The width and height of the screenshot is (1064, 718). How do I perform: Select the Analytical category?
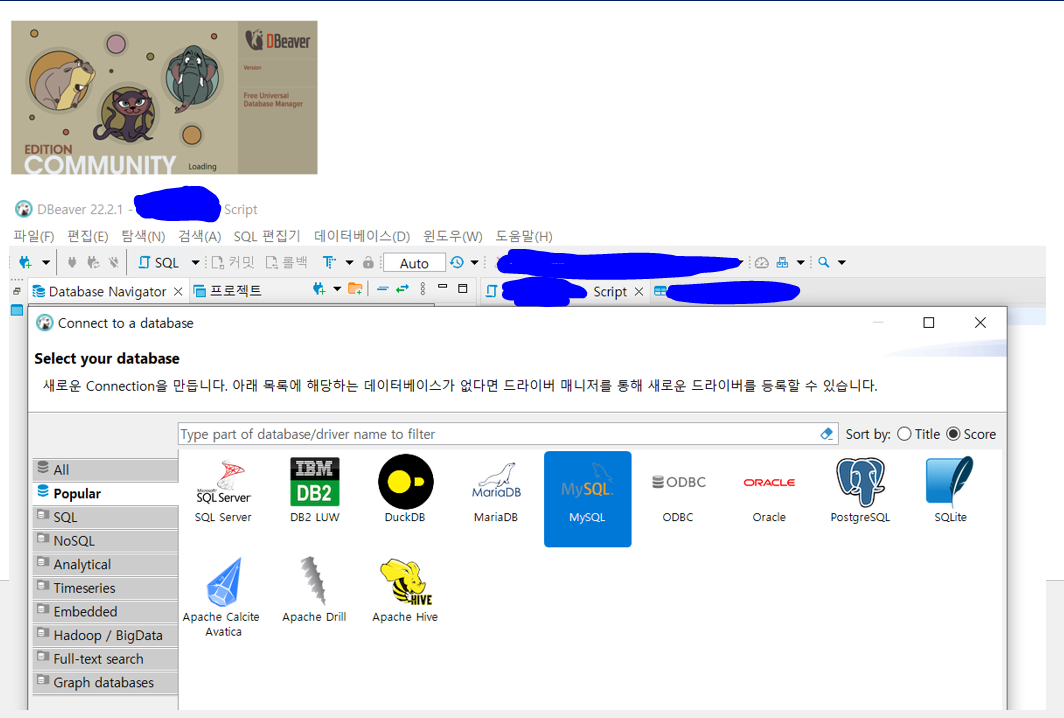tap(105, 565)
